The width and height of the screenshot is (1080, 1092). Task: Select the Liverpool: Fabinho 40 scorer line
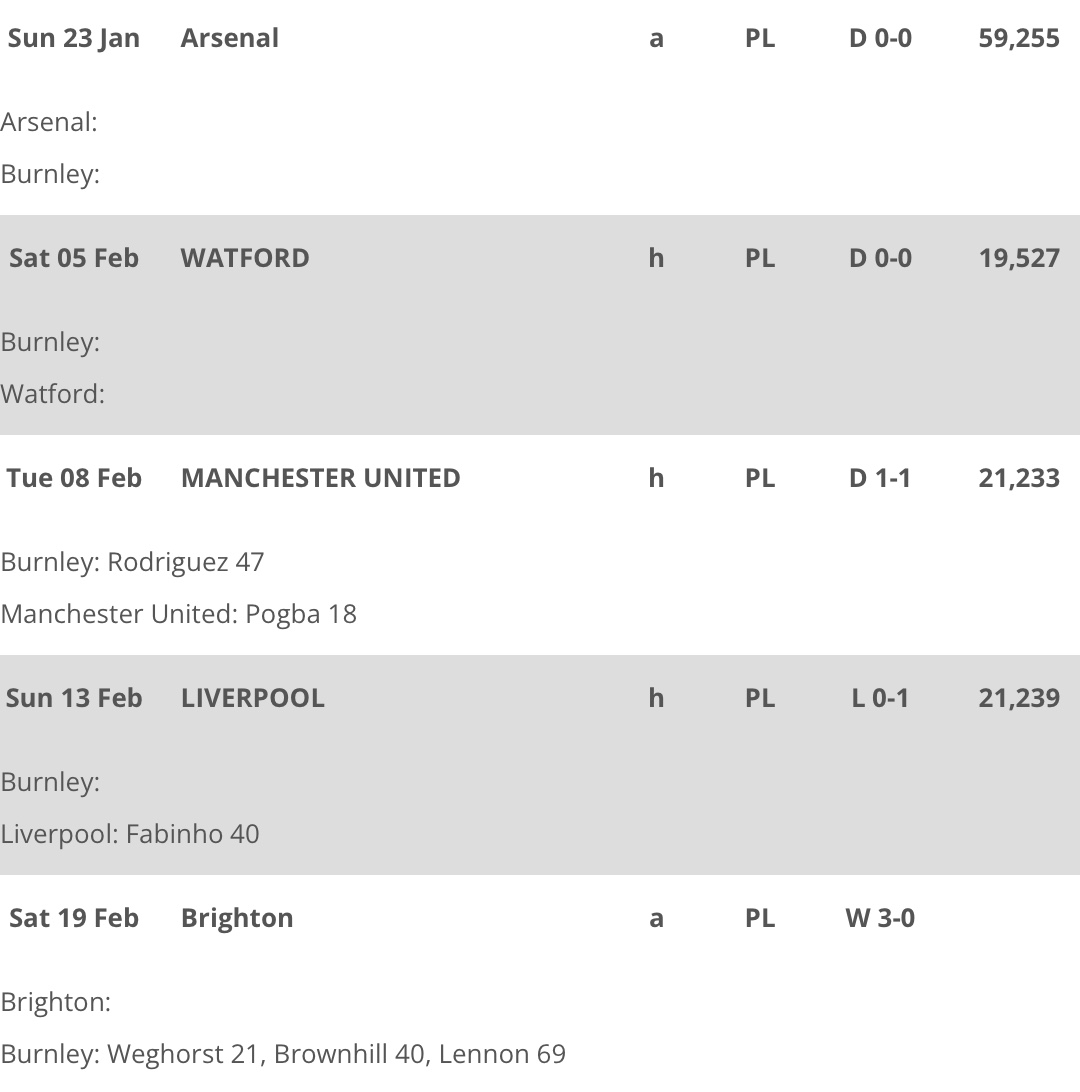pyautogui.click(x=130, y=834)
